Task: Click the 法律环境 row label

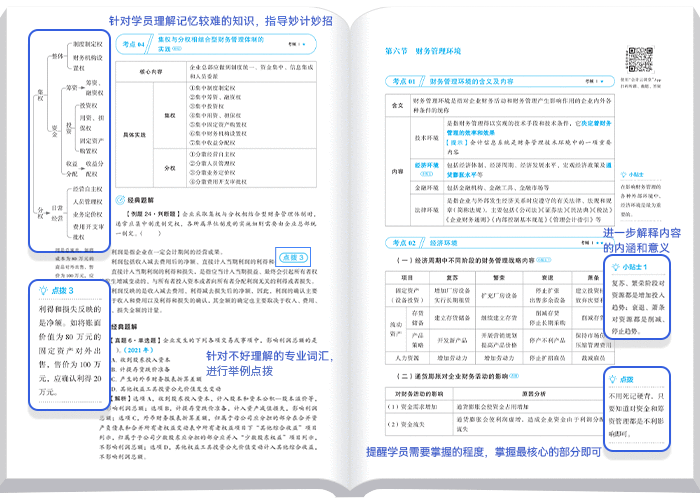Action: point(427,209)
